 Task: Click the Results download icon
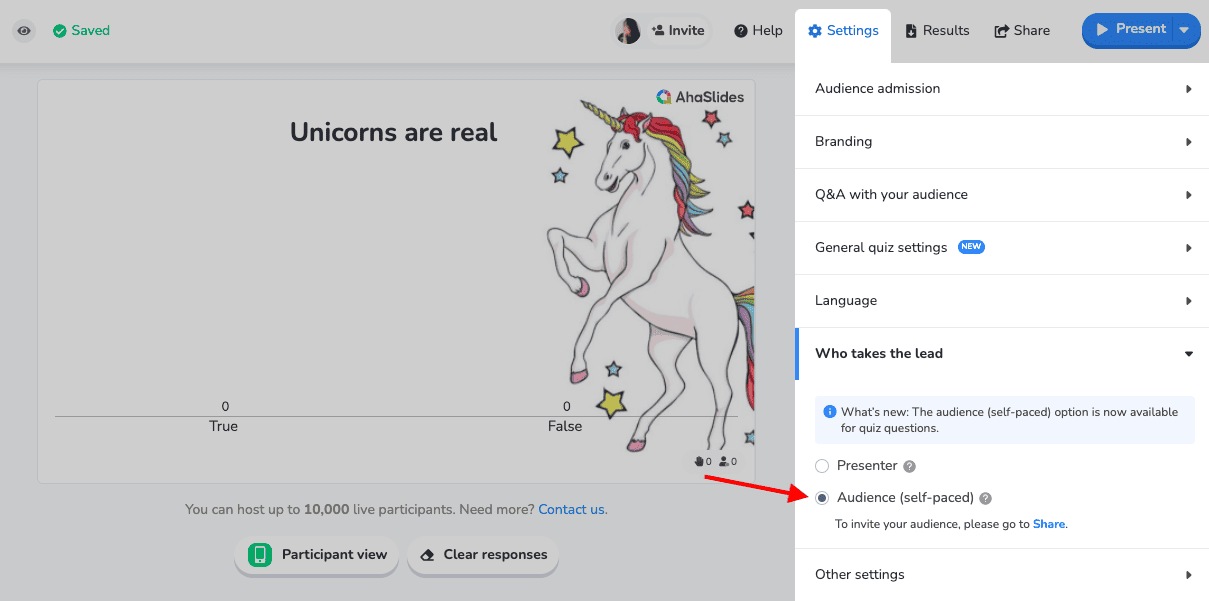[911, 31]
